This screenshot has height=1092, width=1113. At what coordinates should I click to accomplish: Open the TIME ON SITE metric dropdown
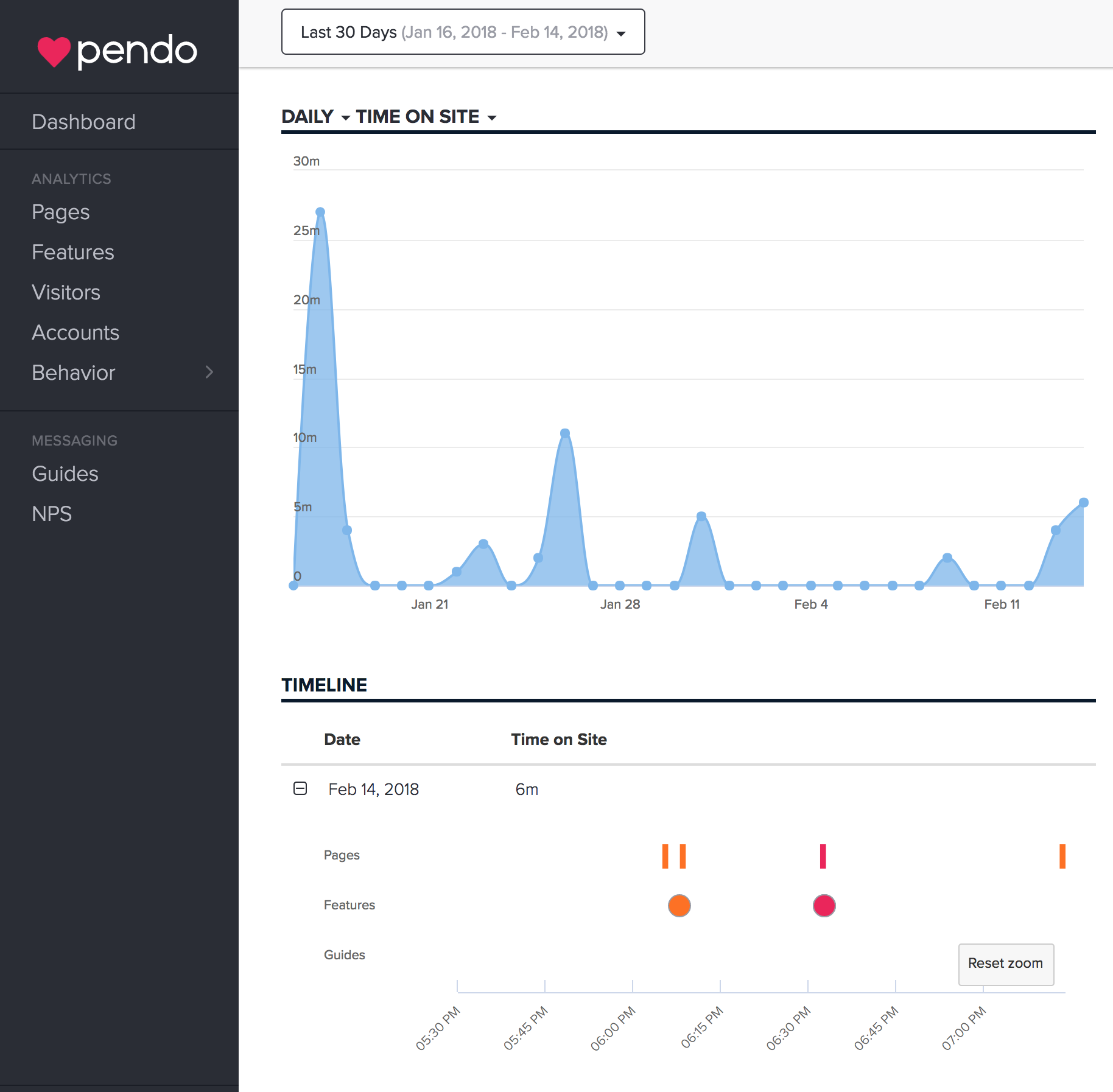coord(426,117)
